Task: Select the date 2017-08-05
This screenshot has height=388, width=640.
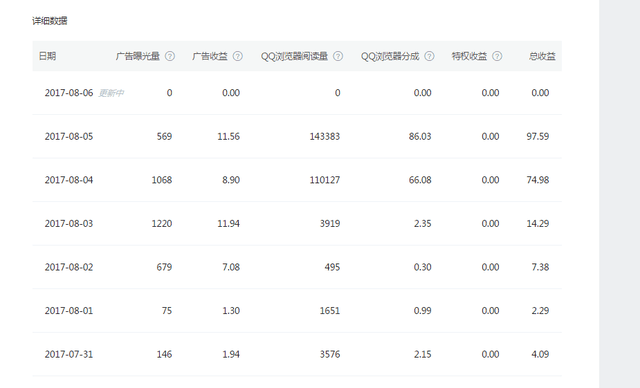Action: point(69,137)
